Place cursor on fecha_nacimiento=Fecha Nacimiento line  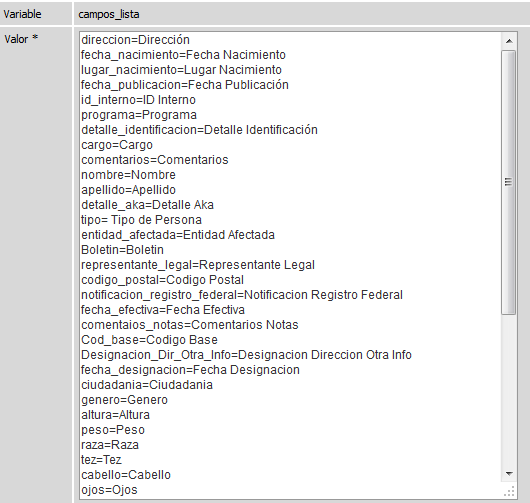pyautogui.click(x=183, y=55)
